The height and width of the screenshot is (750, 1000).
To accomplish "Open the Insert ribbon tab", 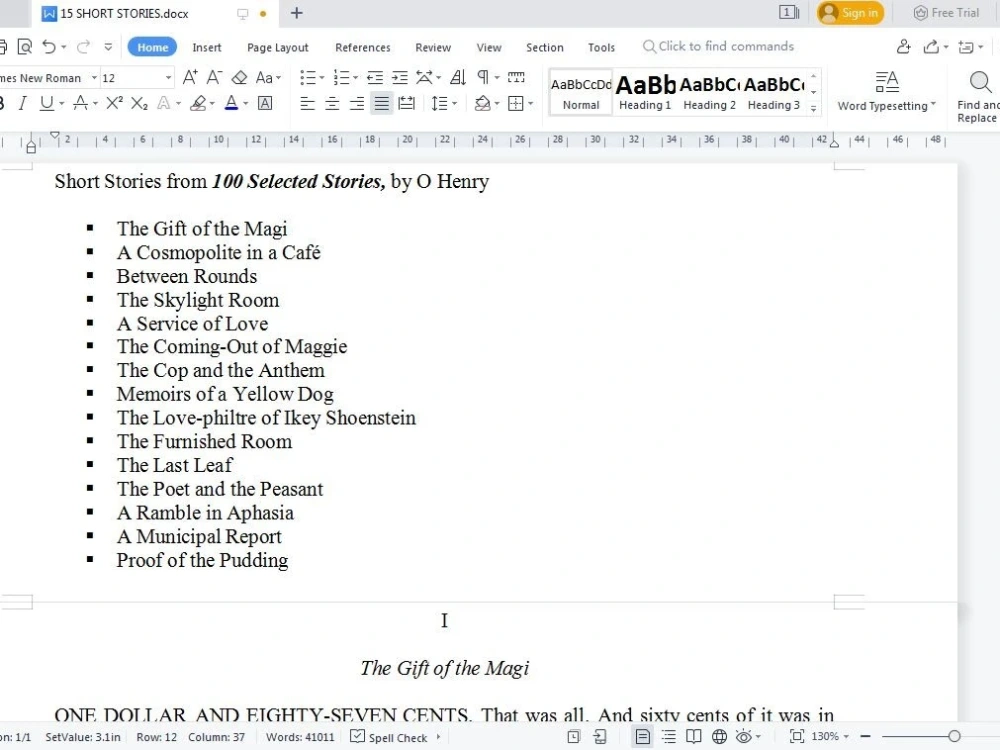I will point(207,47).
